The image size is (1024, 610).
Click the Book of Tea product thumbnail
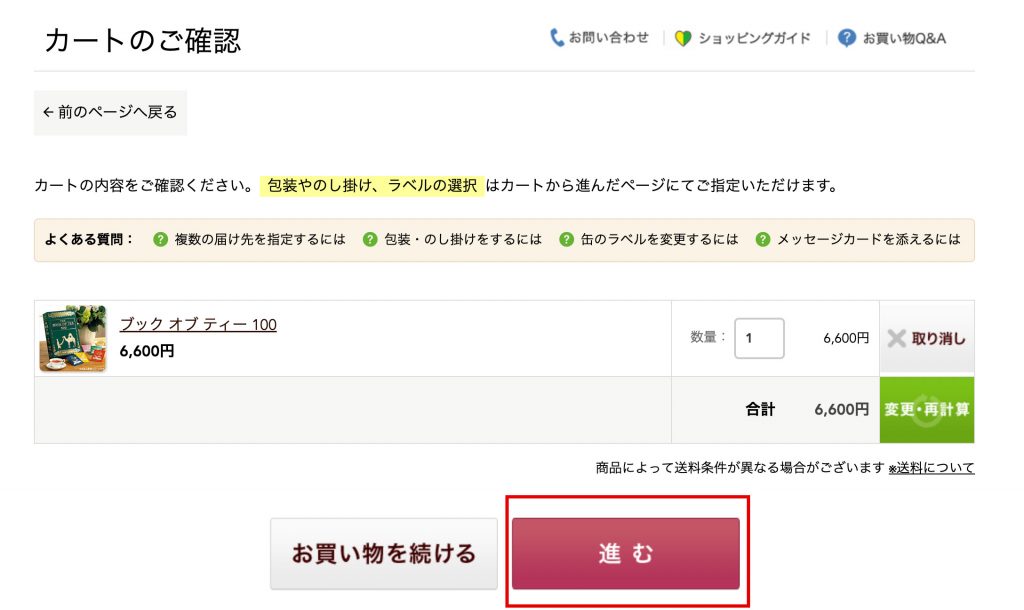73,338
